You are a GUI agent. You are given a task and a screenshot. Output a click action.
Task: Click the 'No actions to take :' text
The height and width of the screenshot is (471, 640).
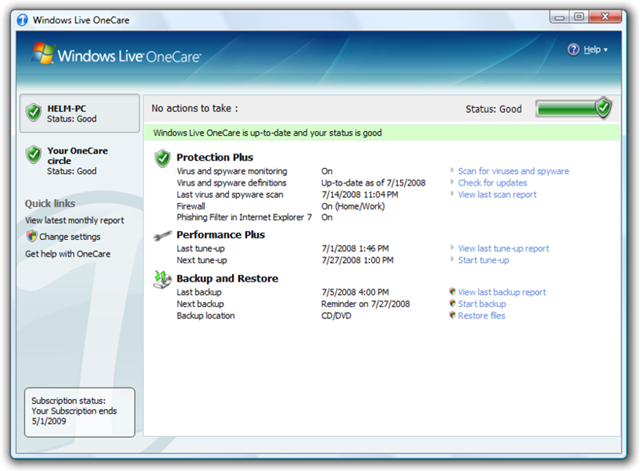195,109
